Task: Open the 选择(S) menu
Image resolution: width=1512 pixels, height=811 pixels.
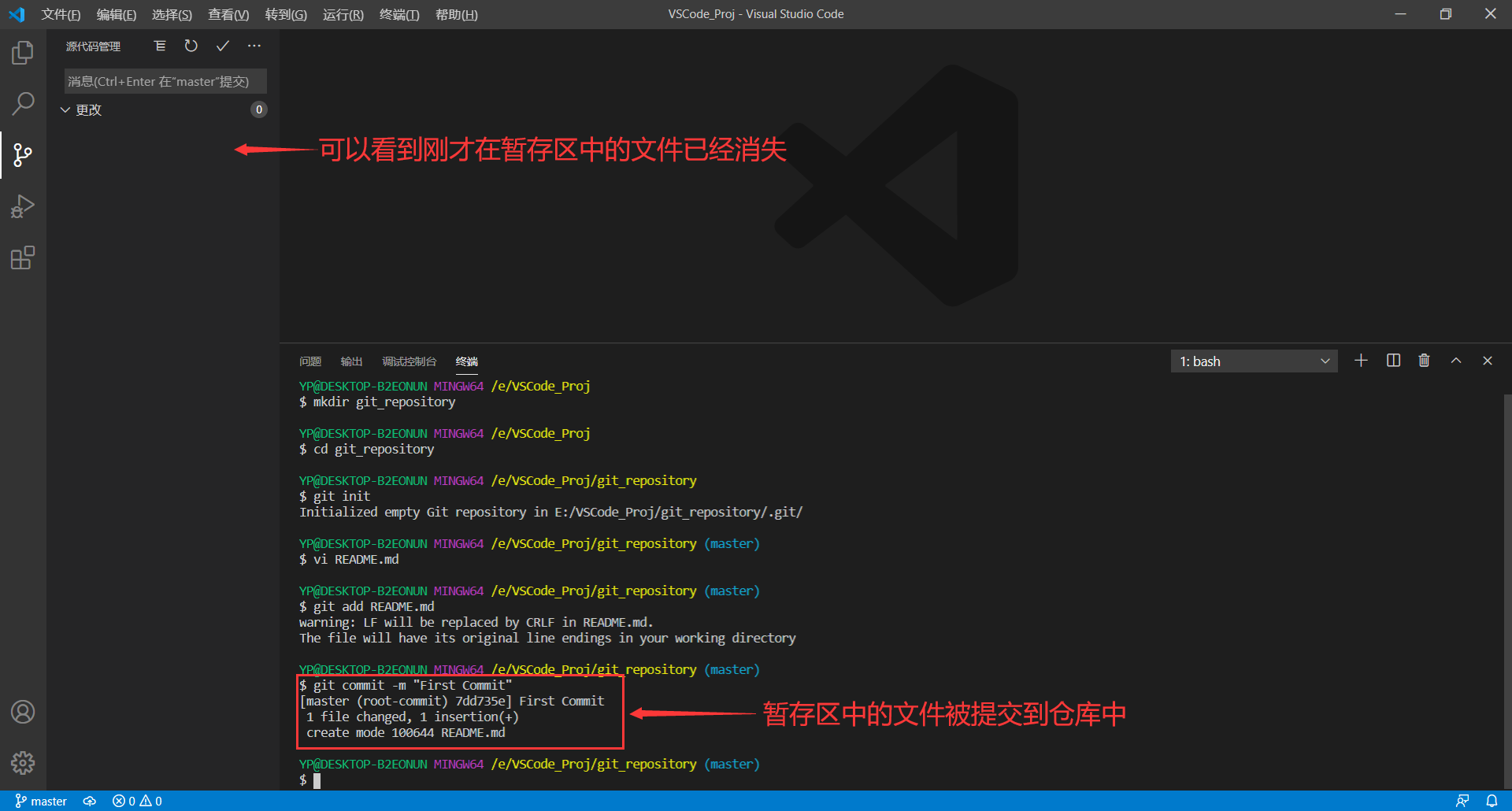Action: pos(172,14)
